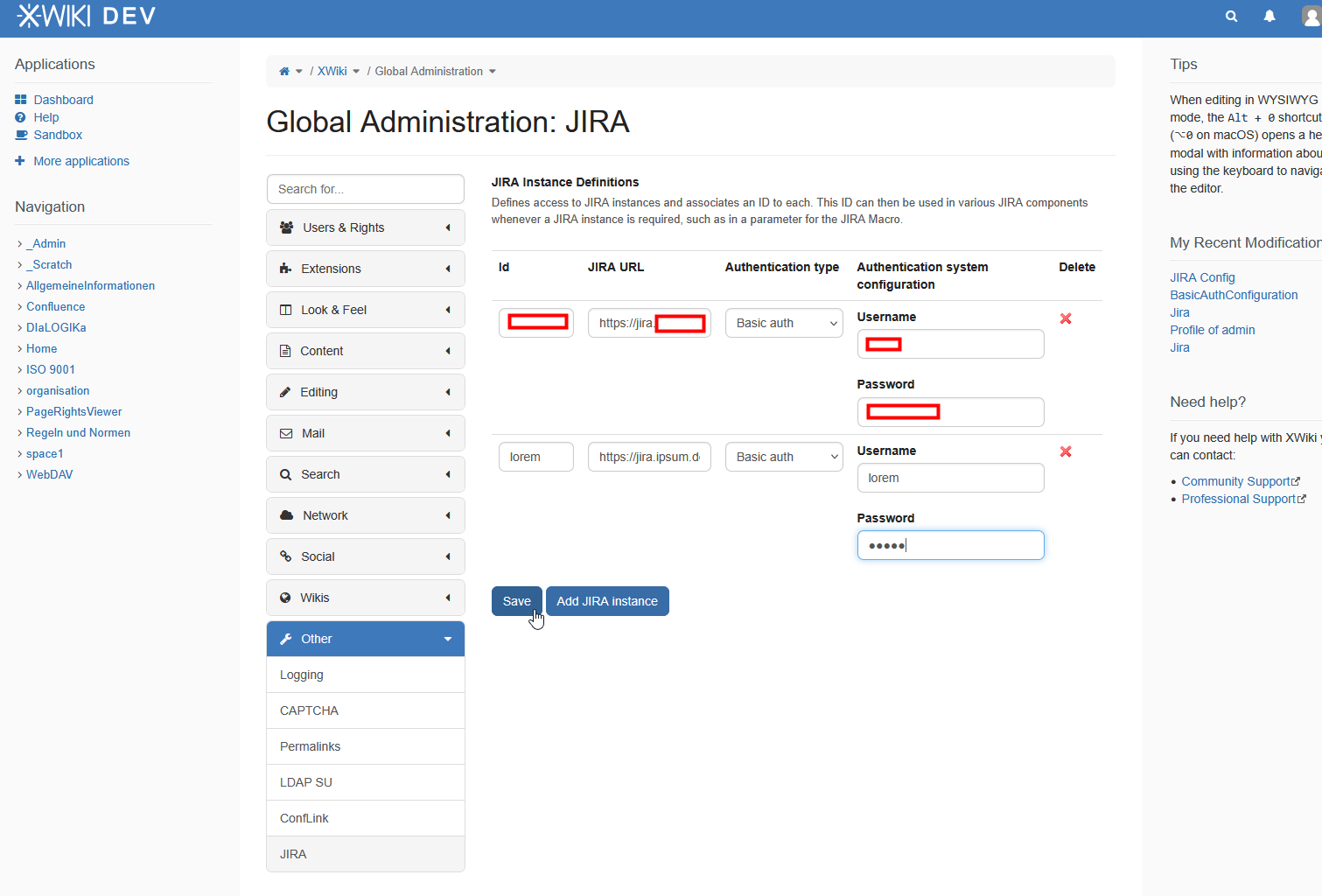Click the lorem instance Password field
This screenshot has width=1322, height=896.
click(950, 545)
